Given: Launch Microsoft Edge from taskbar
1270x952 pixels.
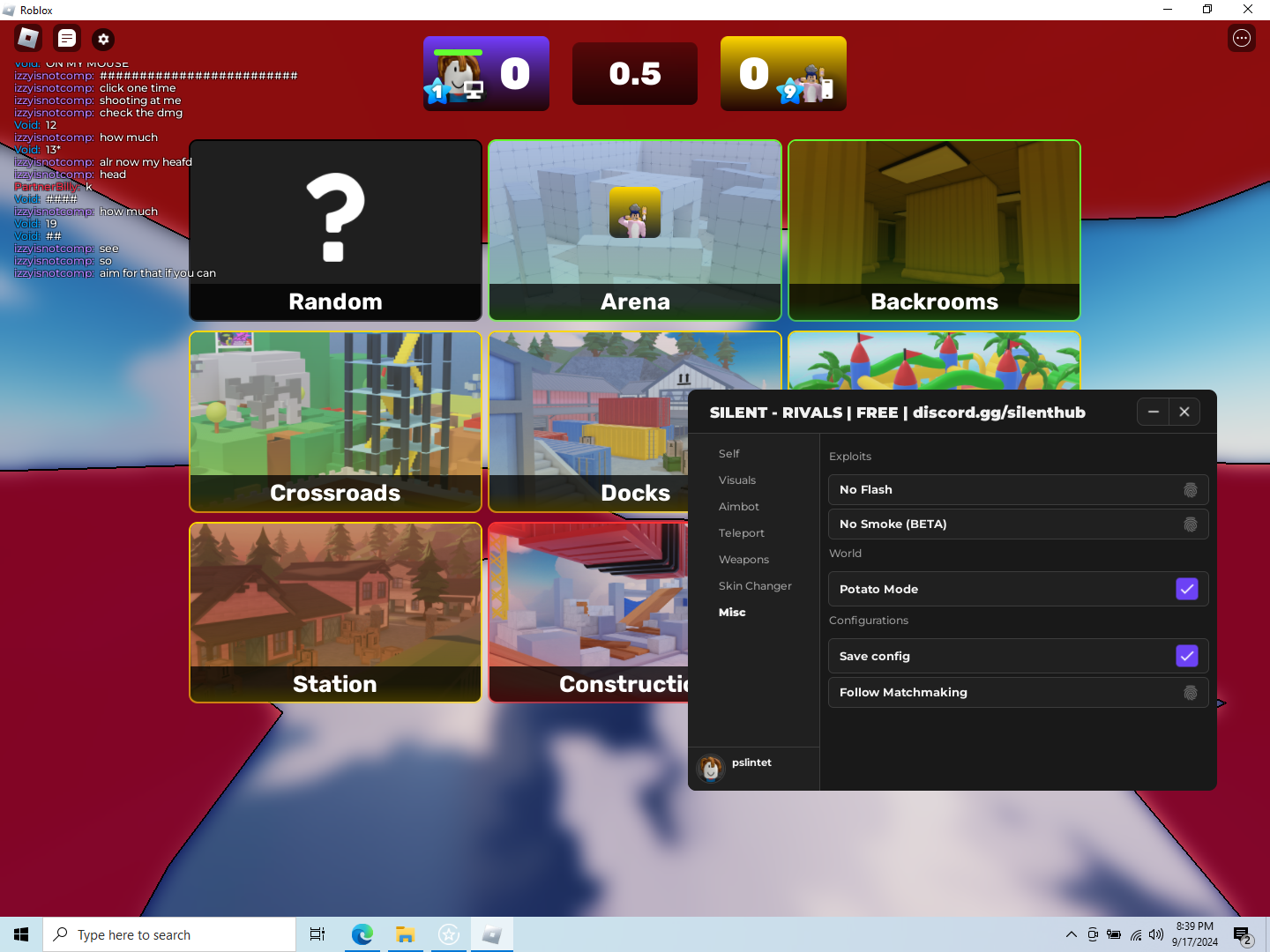Looking at the screenshot, I should tap(362, 934).
